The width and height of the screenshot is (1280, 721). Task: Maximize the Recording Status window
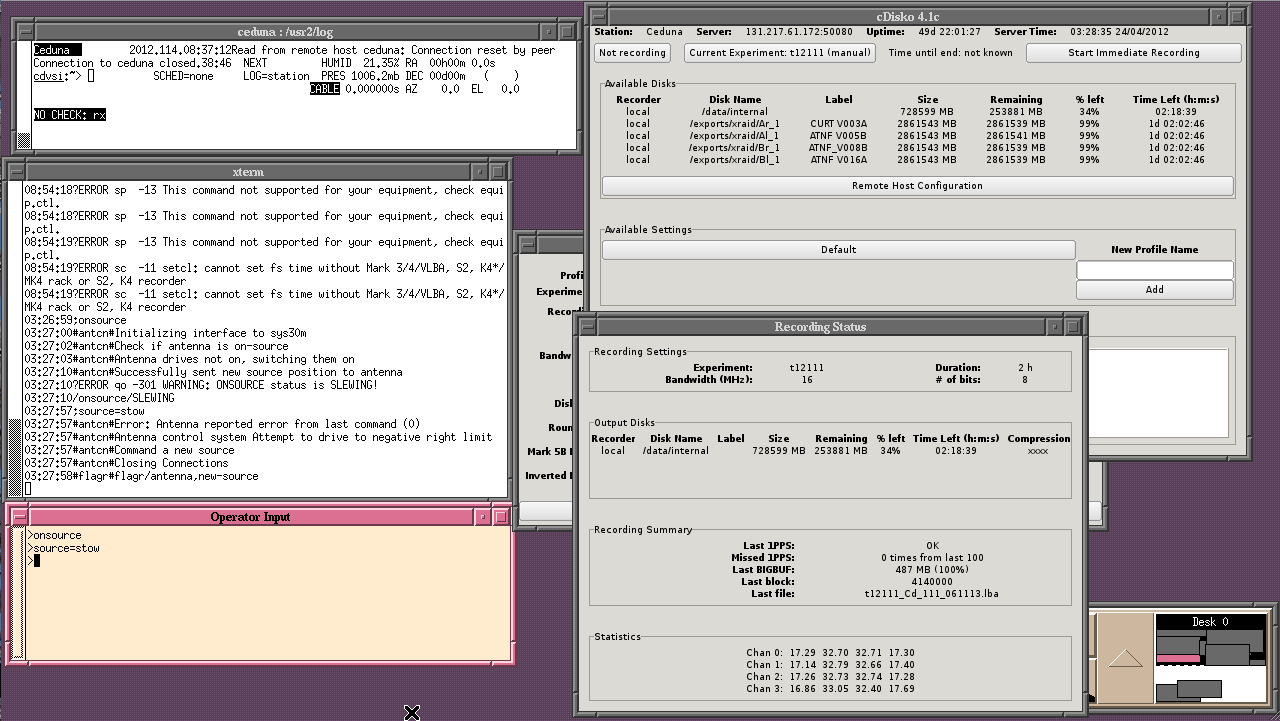click(1075, 327)
